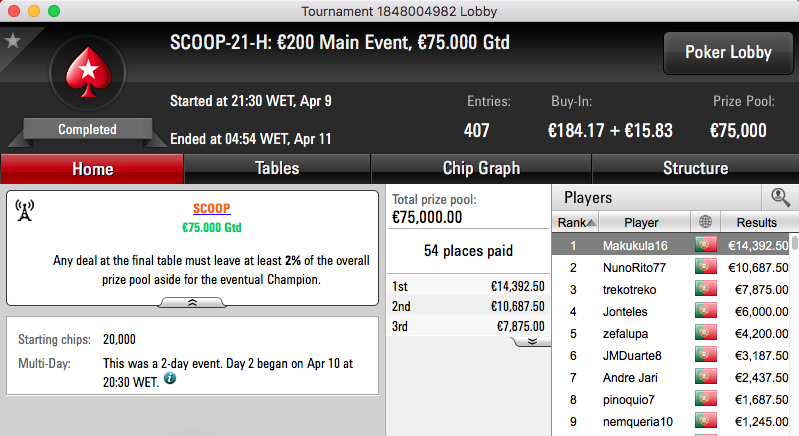
Task: Open the player search magnifier
Action: [x=780, y=197]
